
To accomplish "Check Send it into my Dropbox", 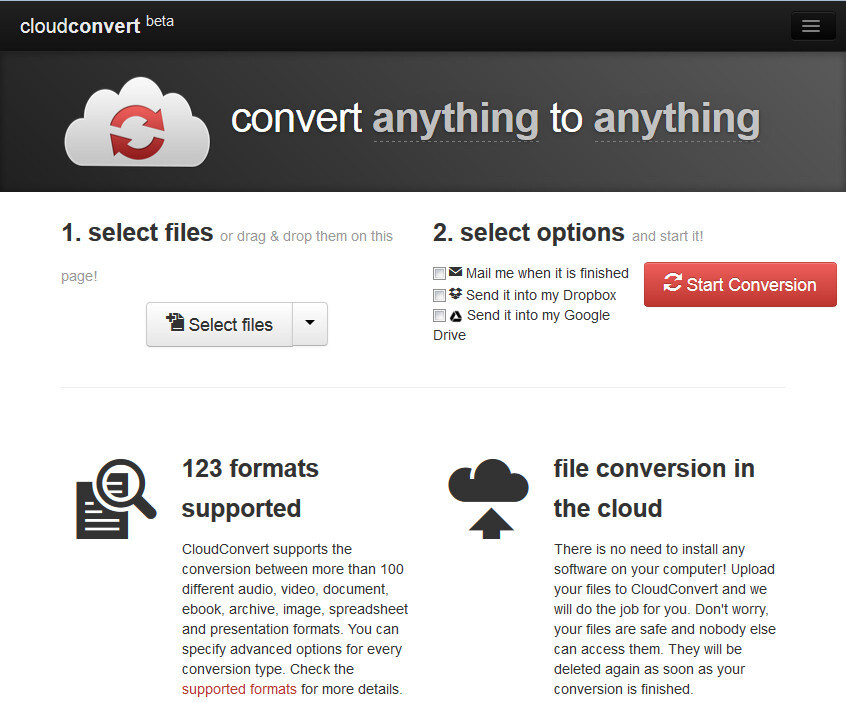I will click(x=438, y=295).
